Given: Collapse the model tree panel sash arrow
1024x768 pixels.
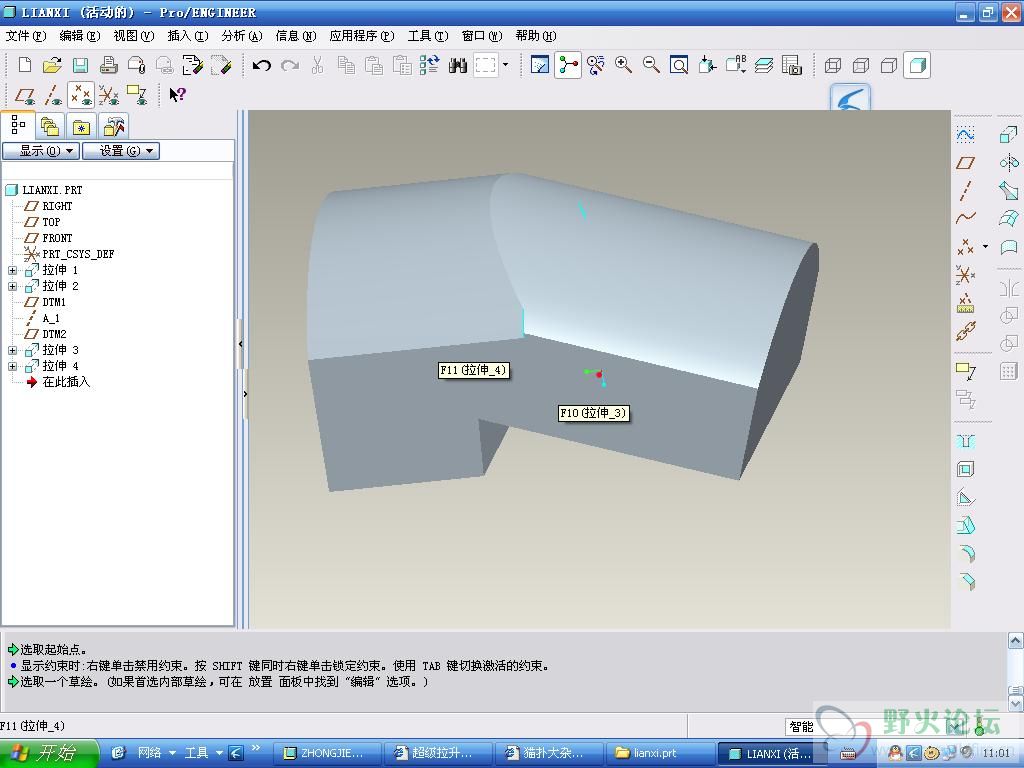Looking at the screenshot, I should pos(240,344).
